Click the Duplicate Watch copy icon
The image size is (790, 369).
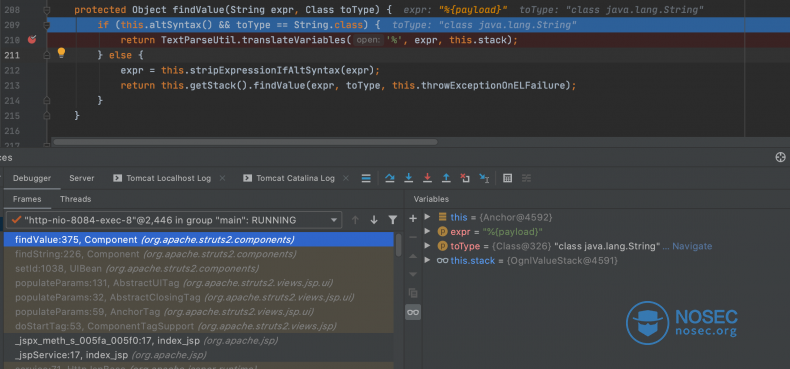(413, 293)
